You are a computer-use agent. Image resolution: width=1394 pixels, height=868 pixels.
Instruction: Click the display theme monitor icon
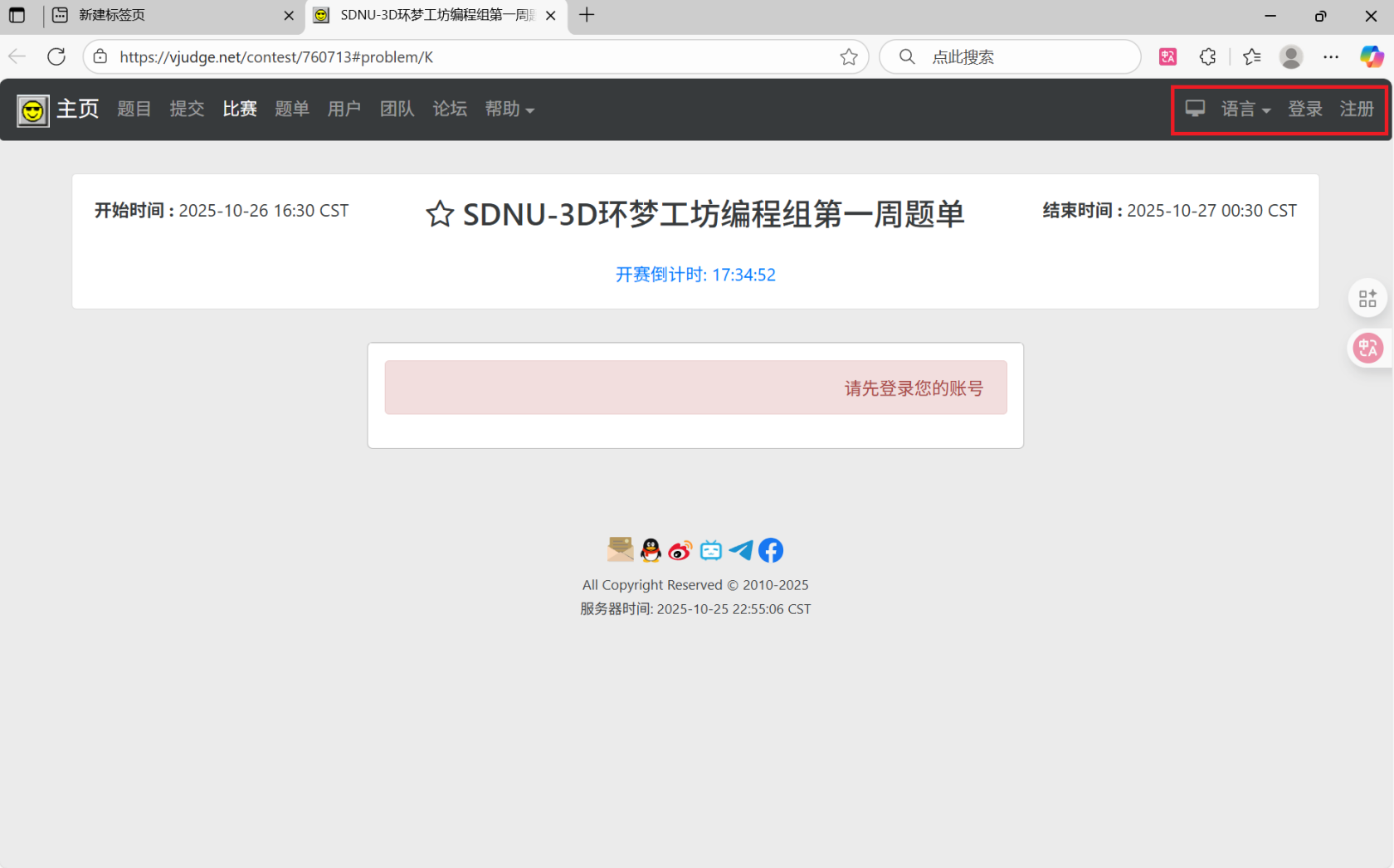coord(1195,109)
